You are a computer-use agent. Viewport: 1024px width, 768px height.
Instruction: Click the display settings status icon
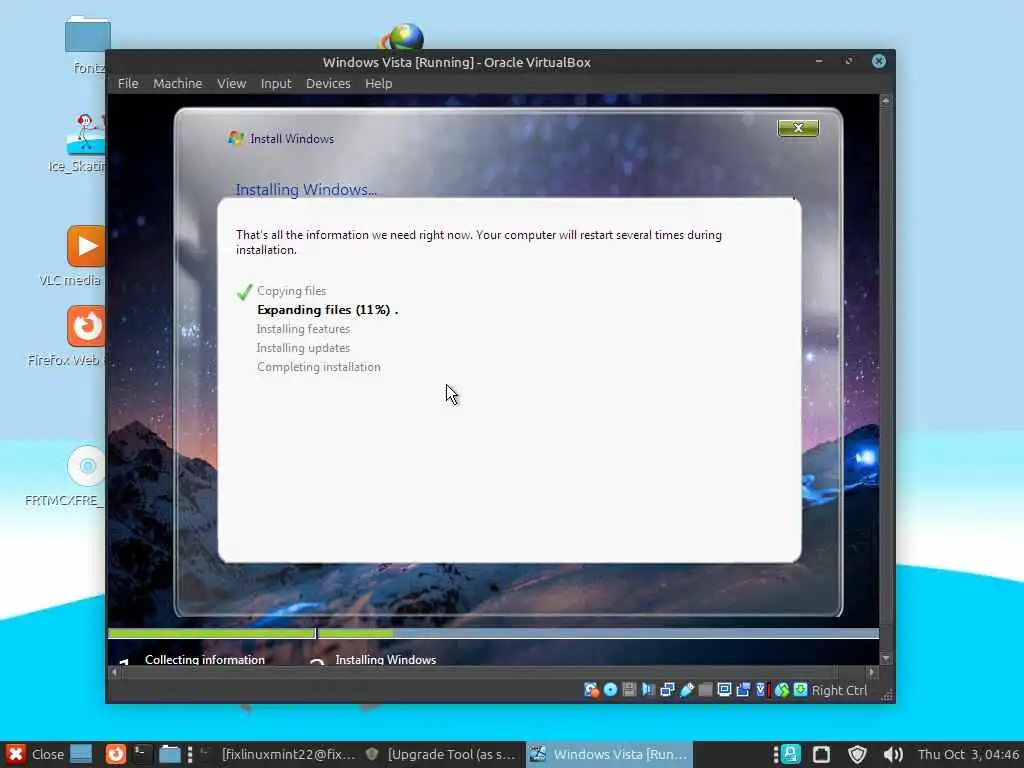pyautogui.click(x=724, y=690)
